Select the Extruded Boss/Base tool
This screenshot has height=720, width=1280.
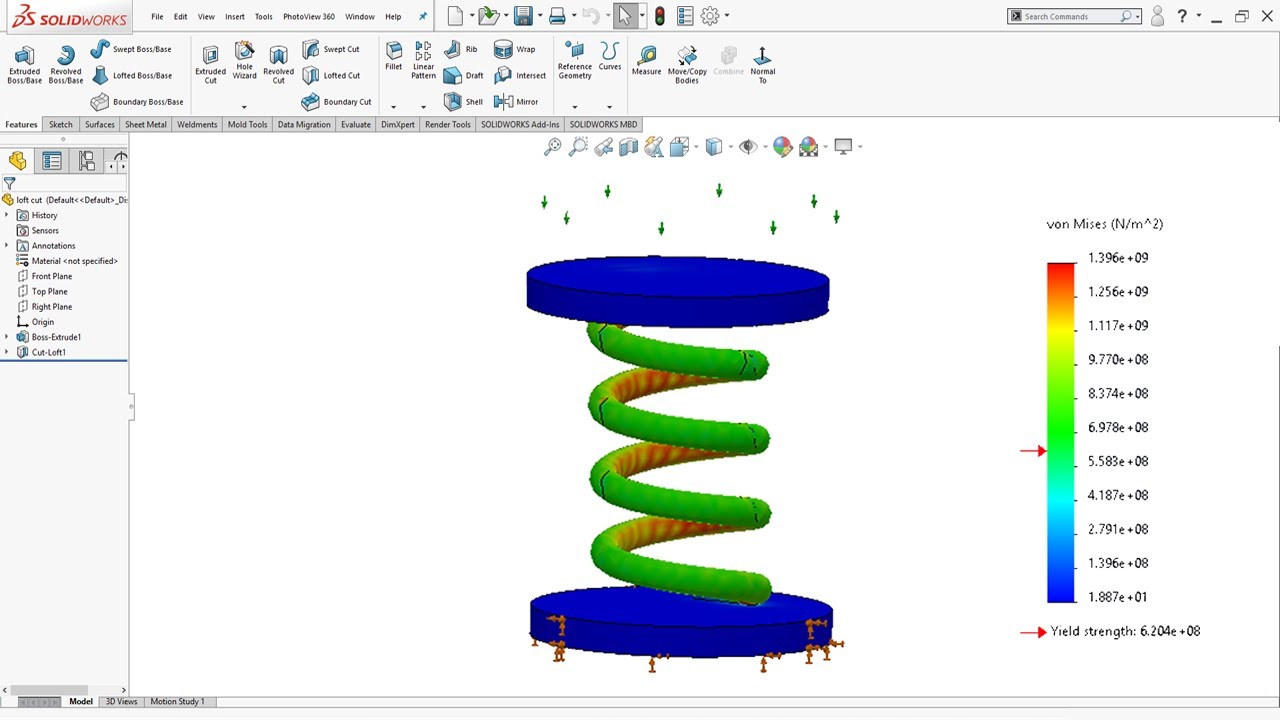(24, 63)
